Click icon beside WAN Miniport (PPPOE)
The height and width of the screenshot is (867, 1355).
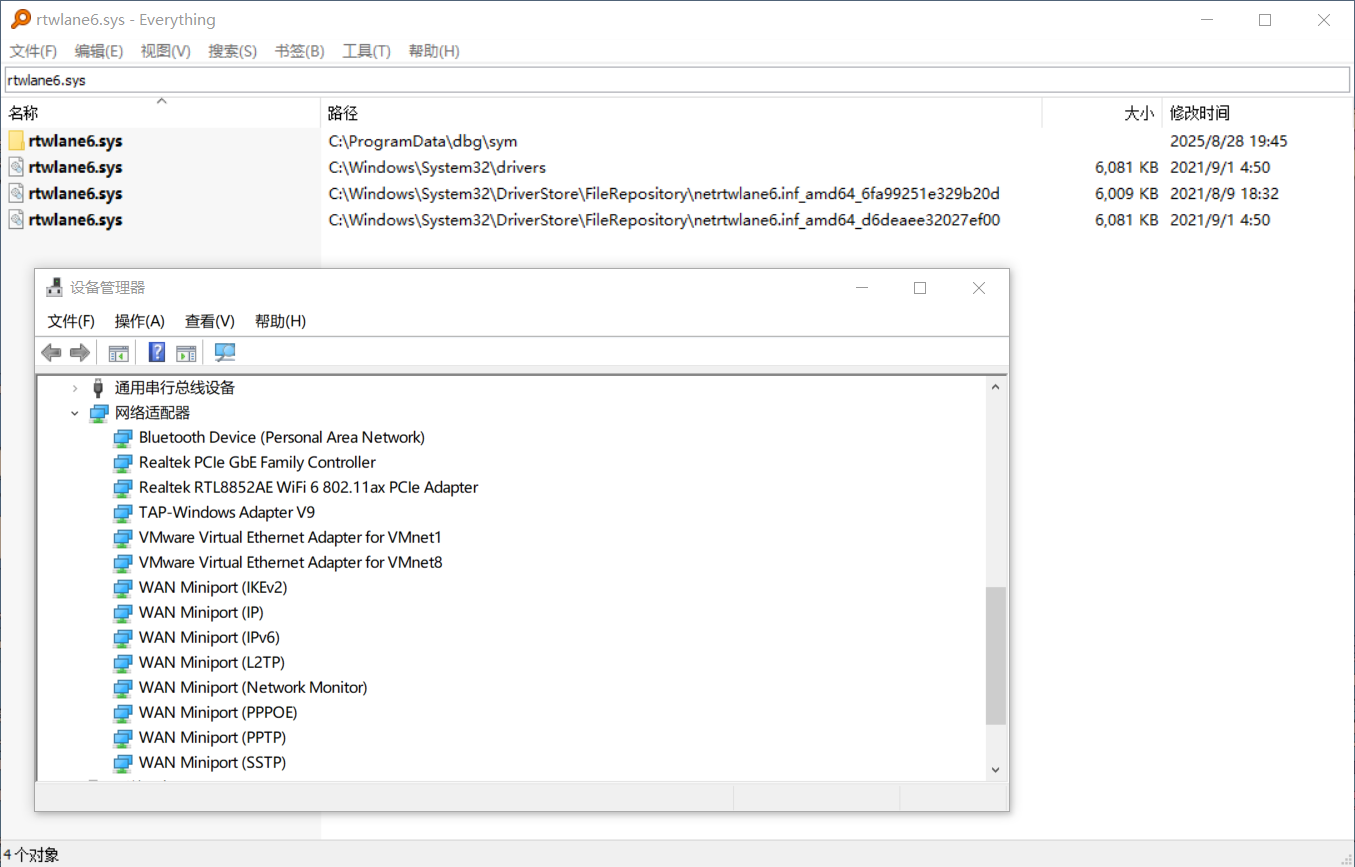click(122, 712)
